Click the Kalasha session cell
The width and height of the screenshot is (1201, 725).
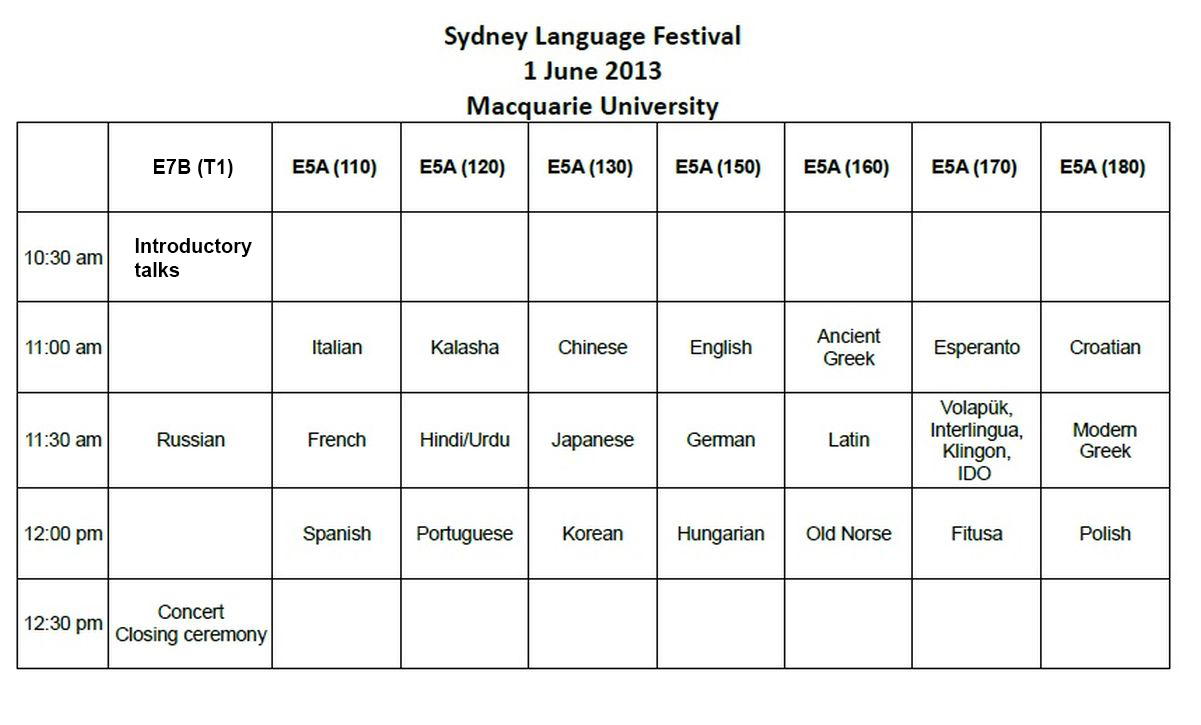click(x=464, y=347)
